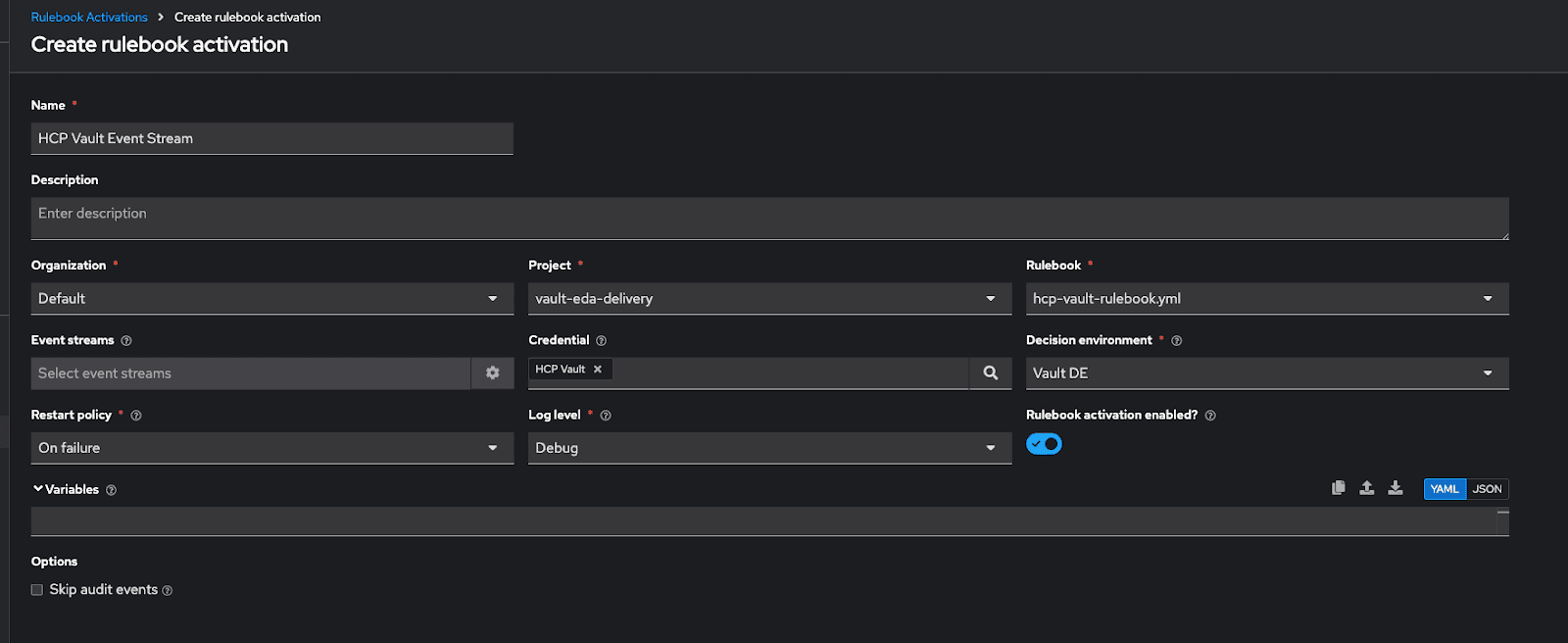1568x643 pixels.
Task: Click the copy icon above Variables editor
Action: click(1338, 488)
